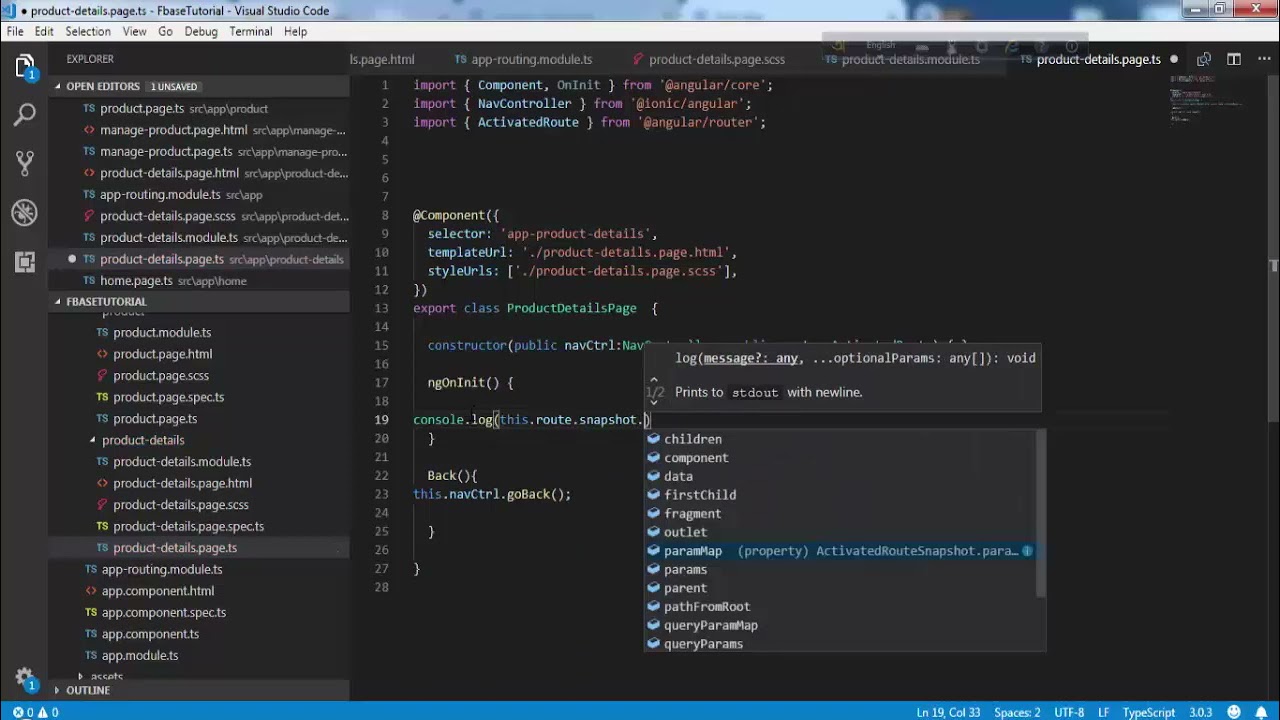The image size is (1280, 720).
Task: Click the unsaved dot beside product-details.page.ts in Open Editors
Action: 72,259
